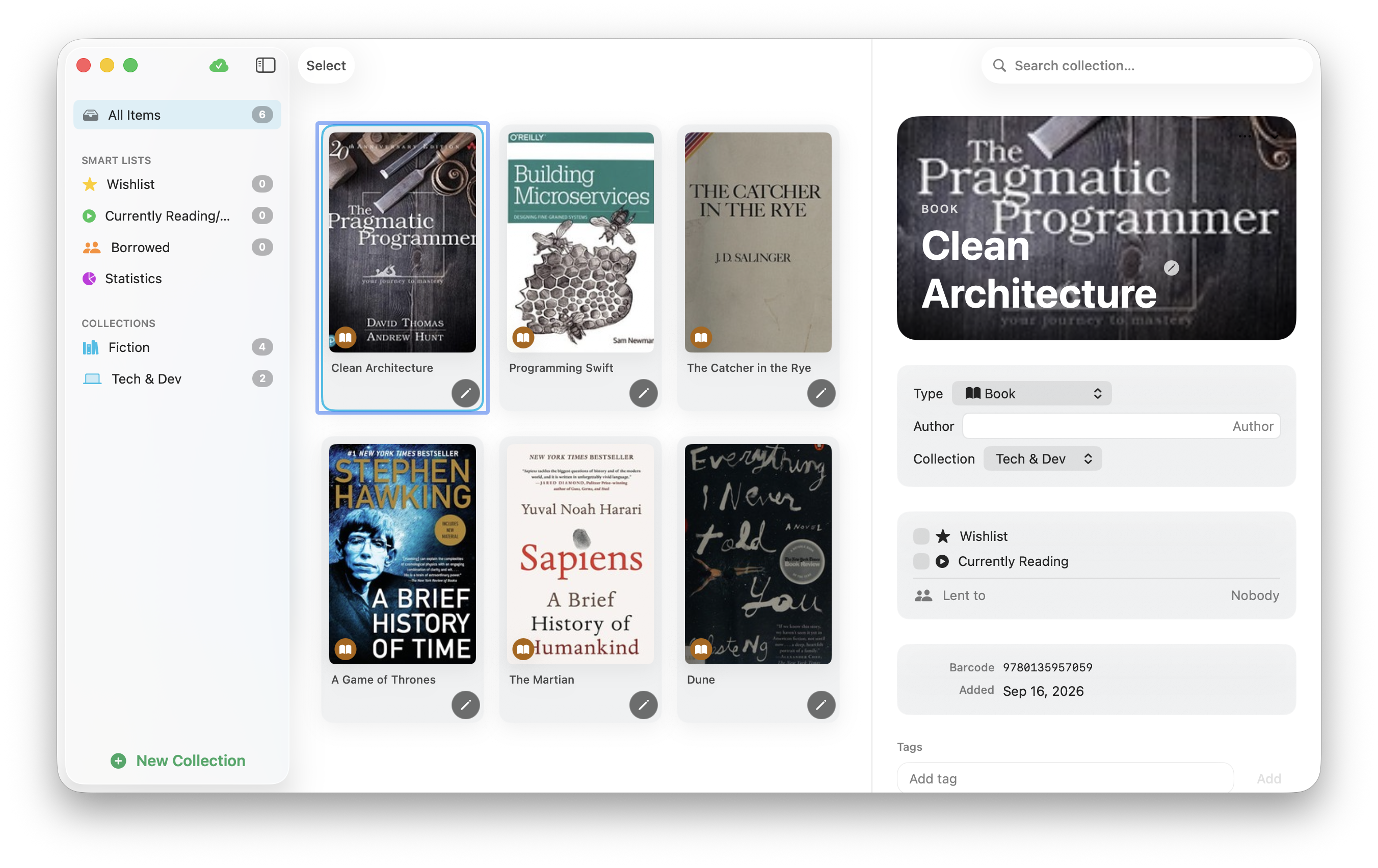Screen dimensions: 1378x868
Task: Click the plus icon beside New Collection
Action: (x=118, y=761)
